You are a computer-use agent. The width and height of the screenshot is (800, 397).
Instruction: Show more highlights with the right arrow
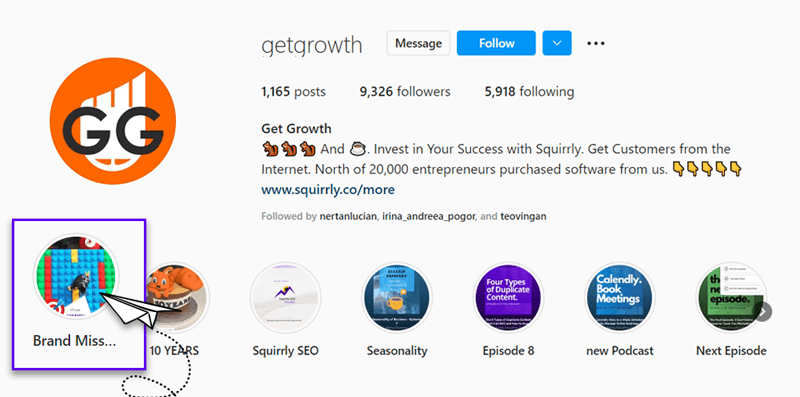pyautogui.click(x=763, y=312)
